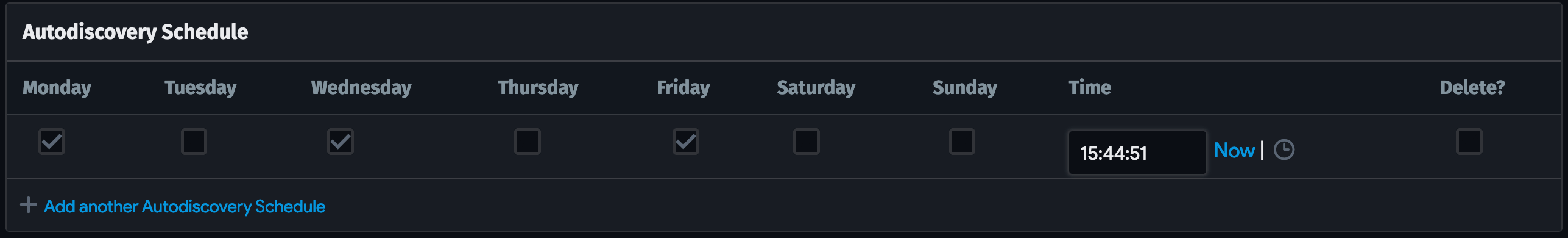
Task: Uncheck the Friday schedule checkbox
Action: (x=686, y=142)
